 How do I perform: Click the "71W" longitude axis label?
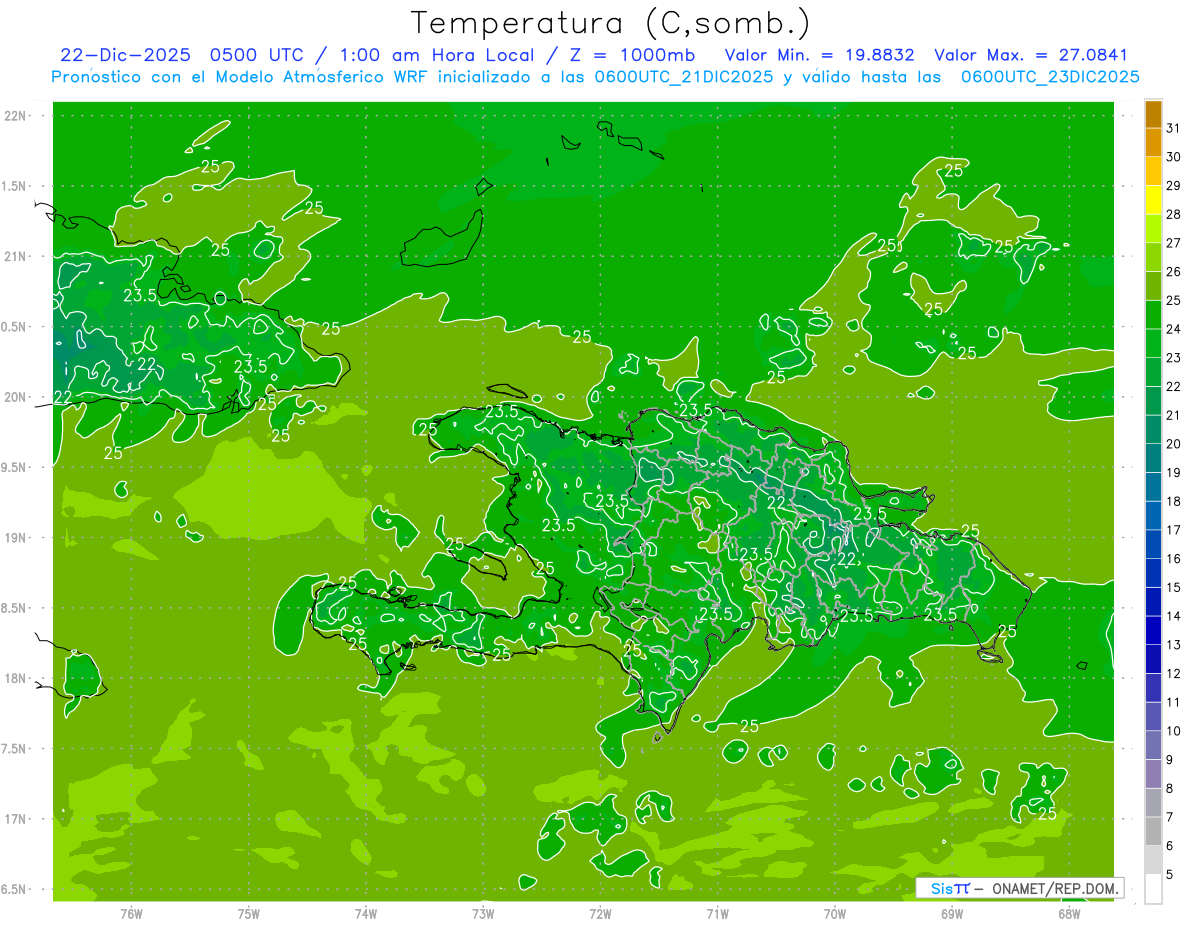click(717, 914)
